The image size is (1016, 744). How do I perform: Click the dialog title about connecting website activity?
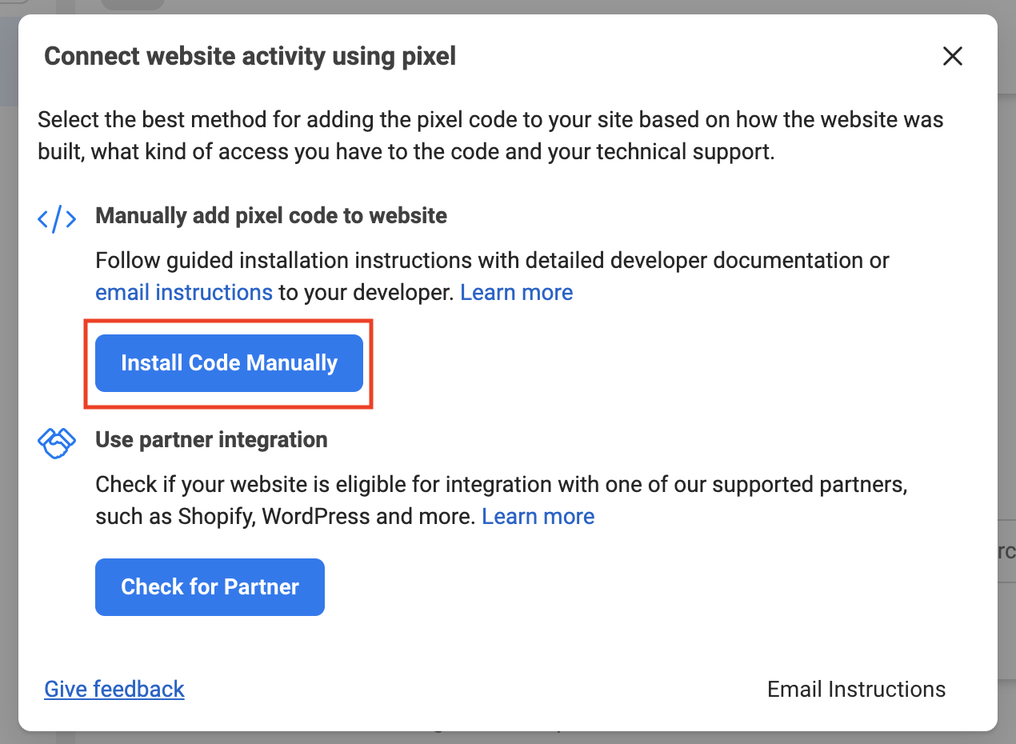pyautogui.click(x=250, y=56)
